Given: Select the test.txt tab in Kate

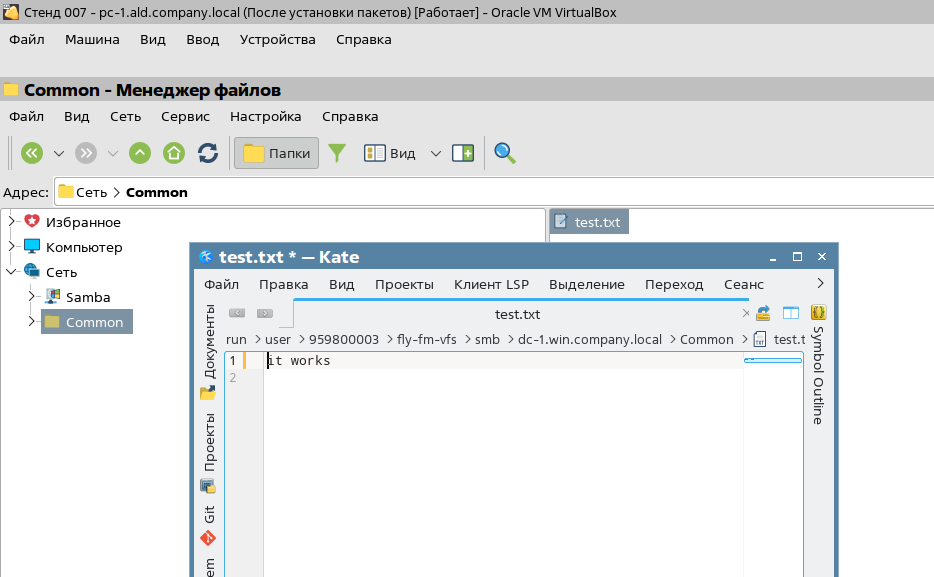Looking at the screenshot, I should click(517, 314).
